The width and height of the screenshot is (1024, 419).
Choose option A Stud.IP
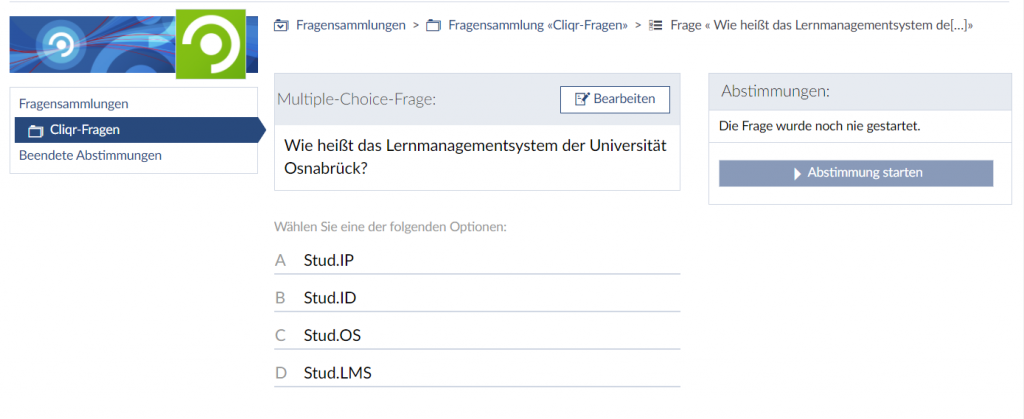pos(477,260)
